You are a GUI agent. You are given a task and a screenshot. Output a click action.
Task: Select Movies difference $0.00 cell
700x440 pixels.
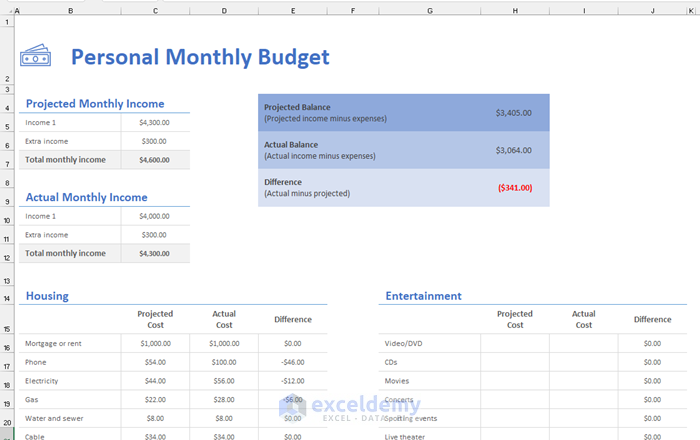coord(653,381)
